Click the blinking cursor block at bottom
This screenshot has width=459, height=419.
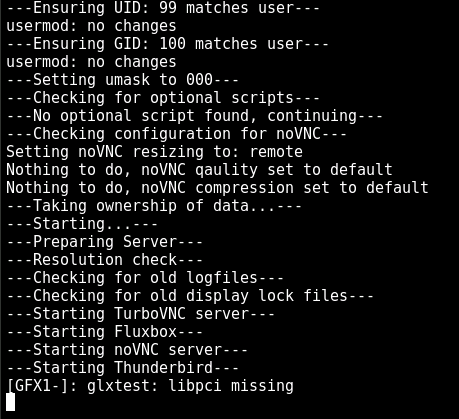click(x=11, y=402)
